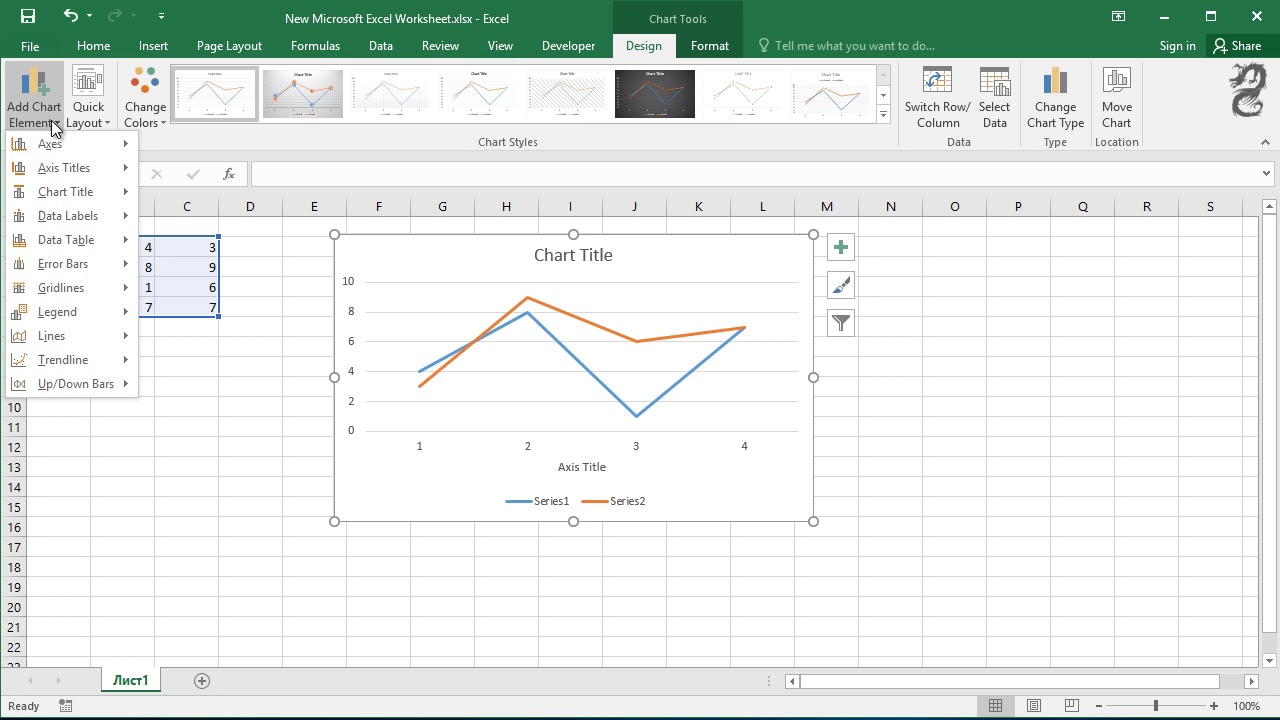Click the Move Chart button
The image size is (1280, 720).
pos(1116,98)
